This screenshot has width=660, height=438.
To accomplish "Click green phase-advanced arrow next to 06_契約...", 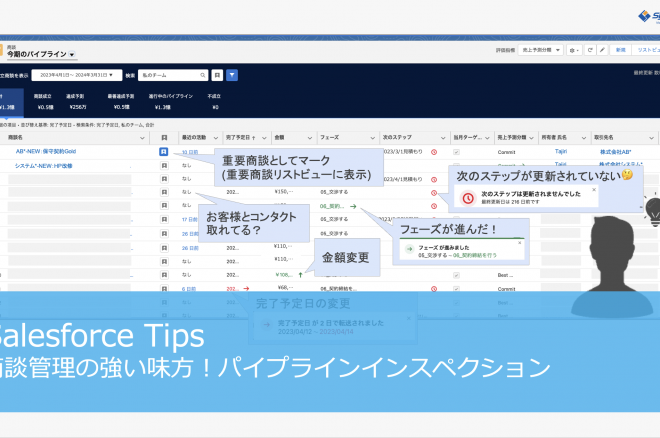I will point(353,206).
